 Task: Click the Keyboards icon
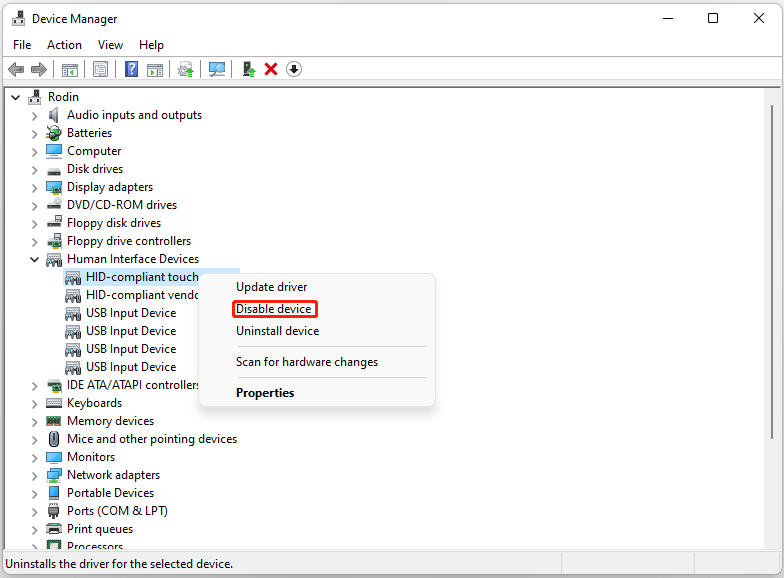point(54,403)
